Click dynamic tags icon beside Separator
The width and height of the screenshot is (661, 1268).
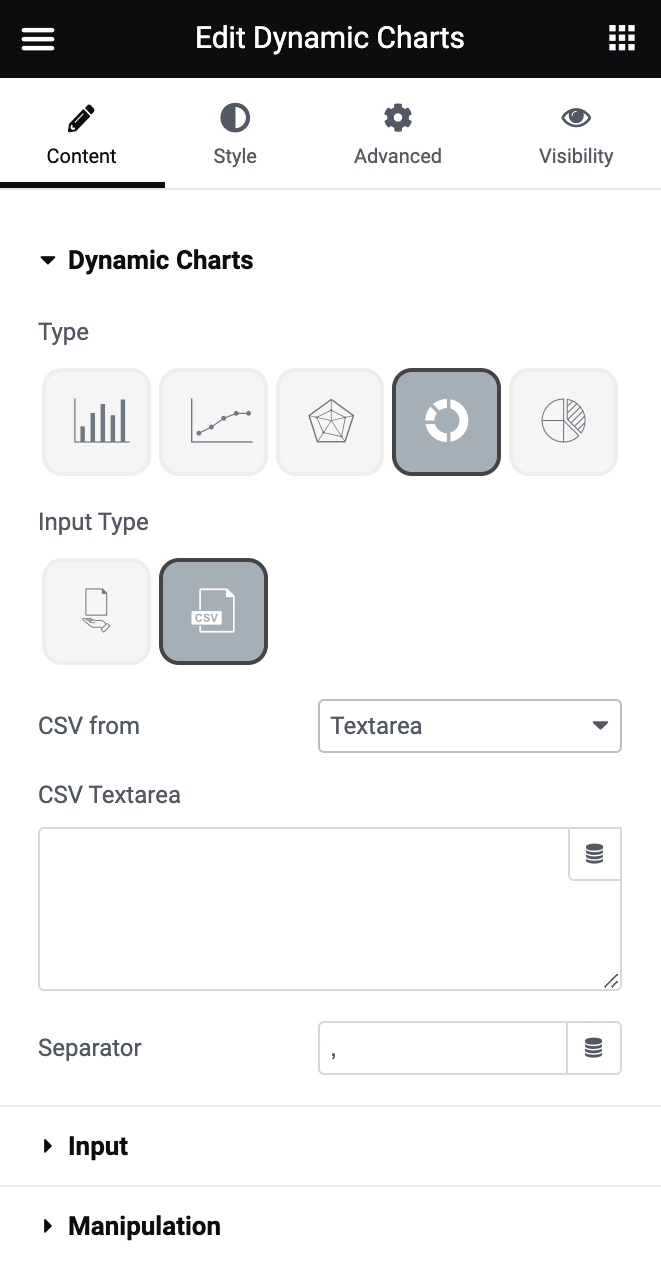pos(594,1048)
